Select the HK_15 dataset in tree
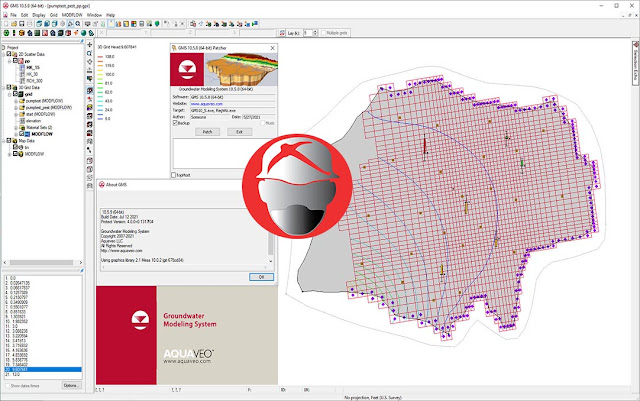 tap(33, 67)
